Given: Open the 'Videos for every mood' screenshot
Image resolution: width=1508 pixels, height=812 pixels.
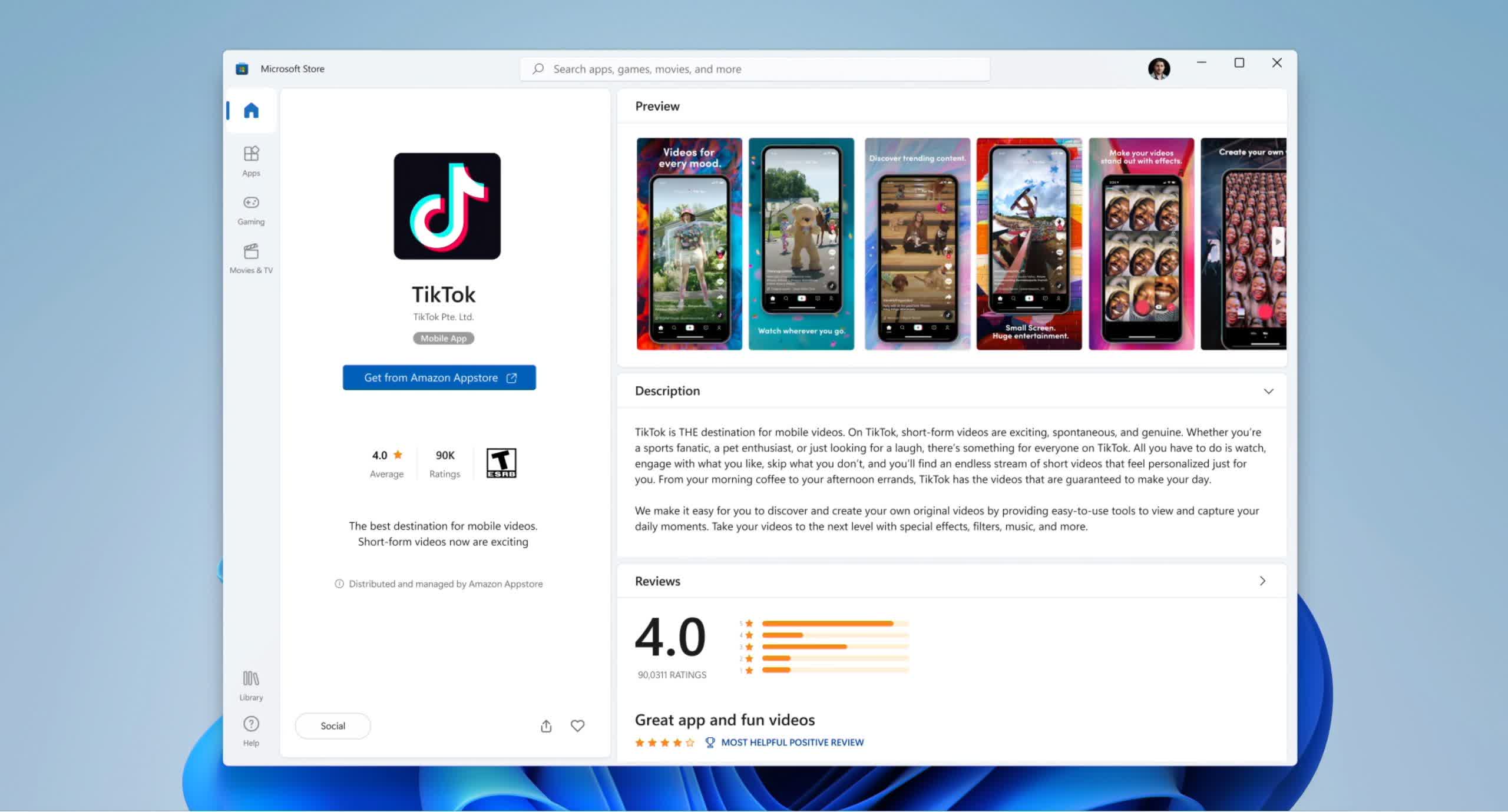Looking at the screenshot, I should [689, 244].
